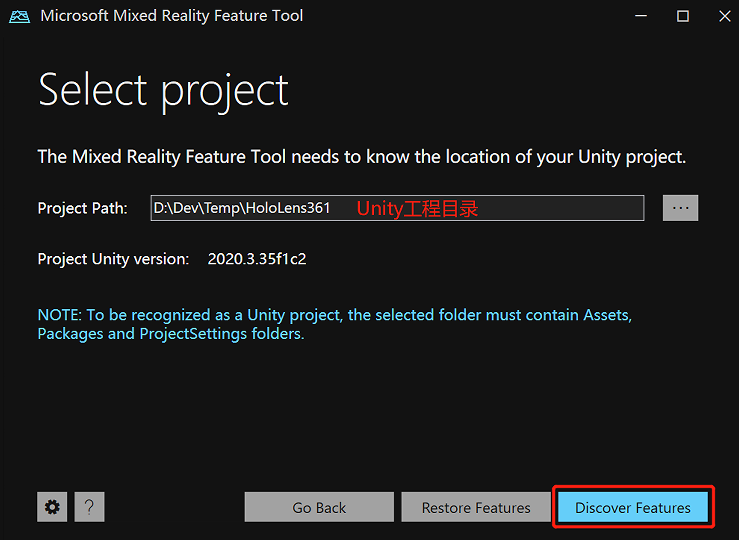Click the Restore Features button
Screen dimensions: 739x540
tap(476, 507)
